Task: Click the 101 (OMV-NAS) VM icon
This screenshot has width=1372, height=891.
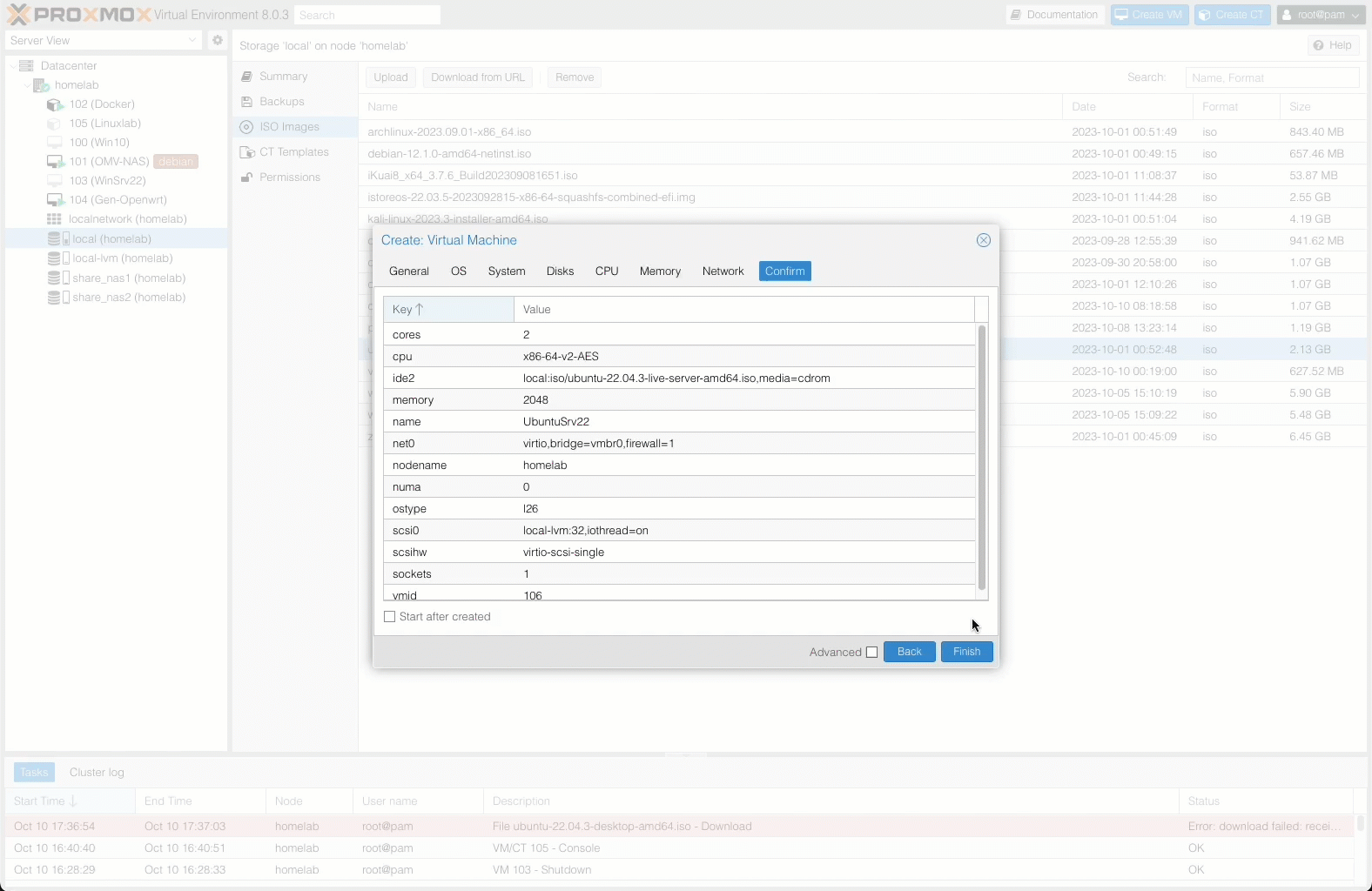Action: pyautogui.click(x=55, y=162)
